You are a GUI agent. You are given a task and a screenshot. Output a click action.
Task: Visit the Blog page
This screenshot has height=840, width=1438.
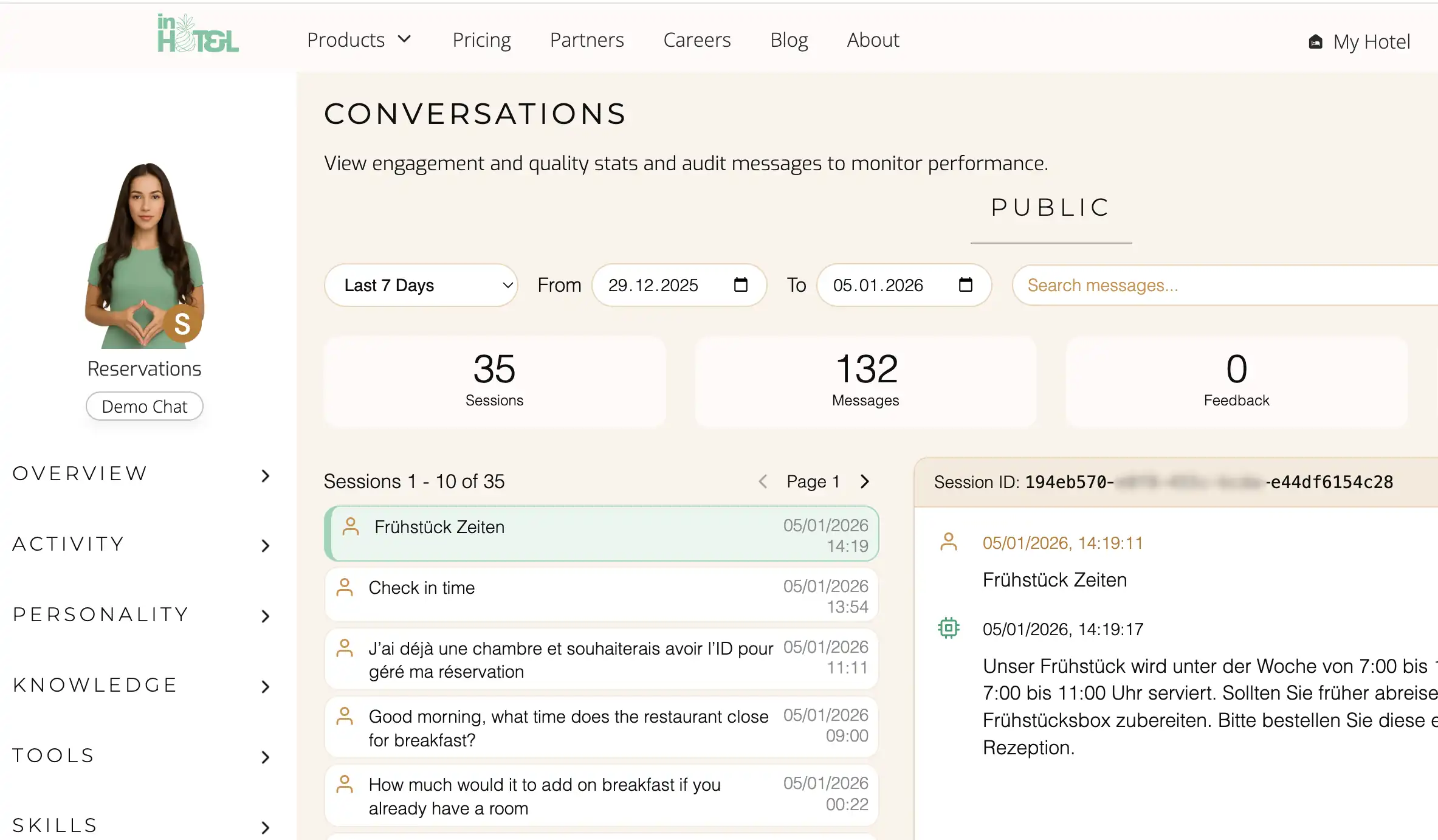point(789,40)
